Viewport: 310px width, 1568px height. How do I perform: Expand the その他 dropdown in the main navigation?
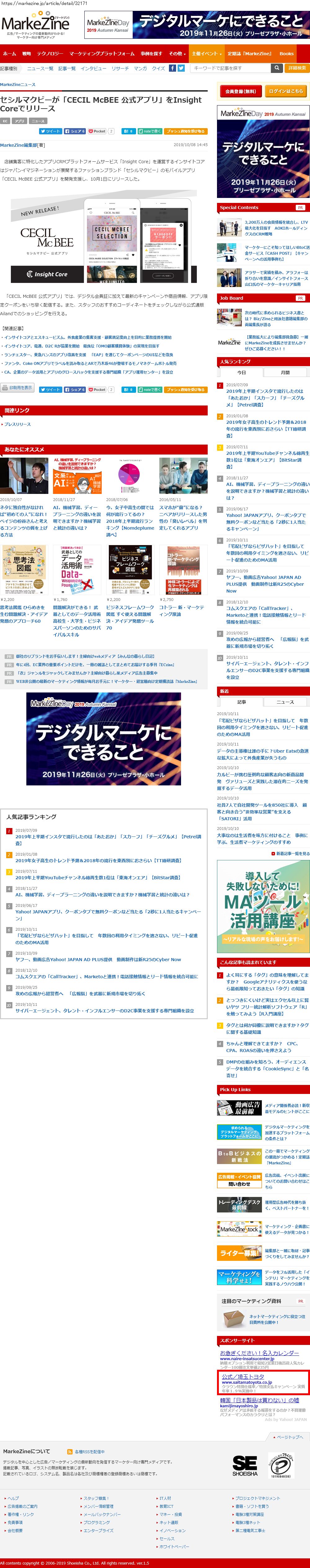176,54
